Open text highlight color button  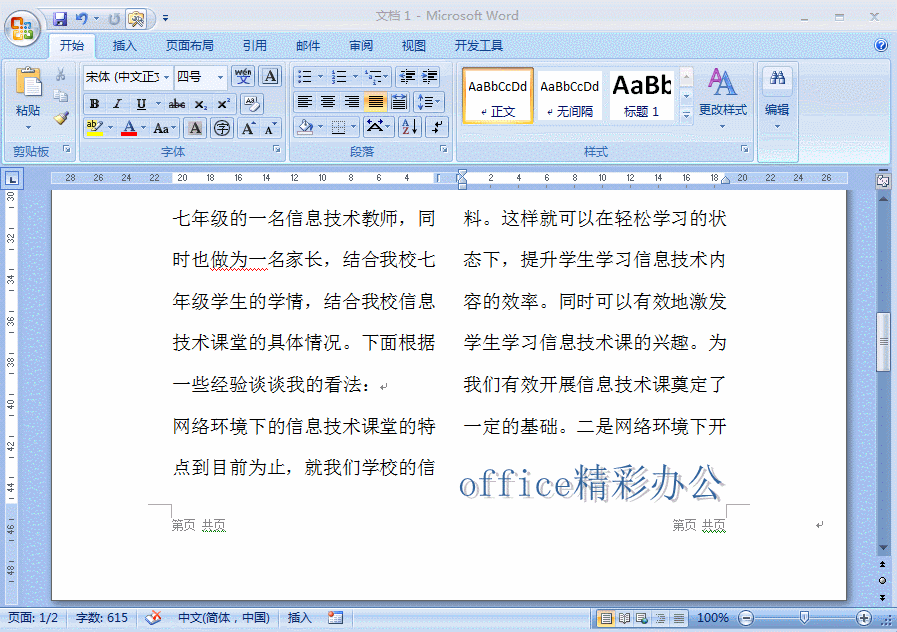[x=94, y=128]
